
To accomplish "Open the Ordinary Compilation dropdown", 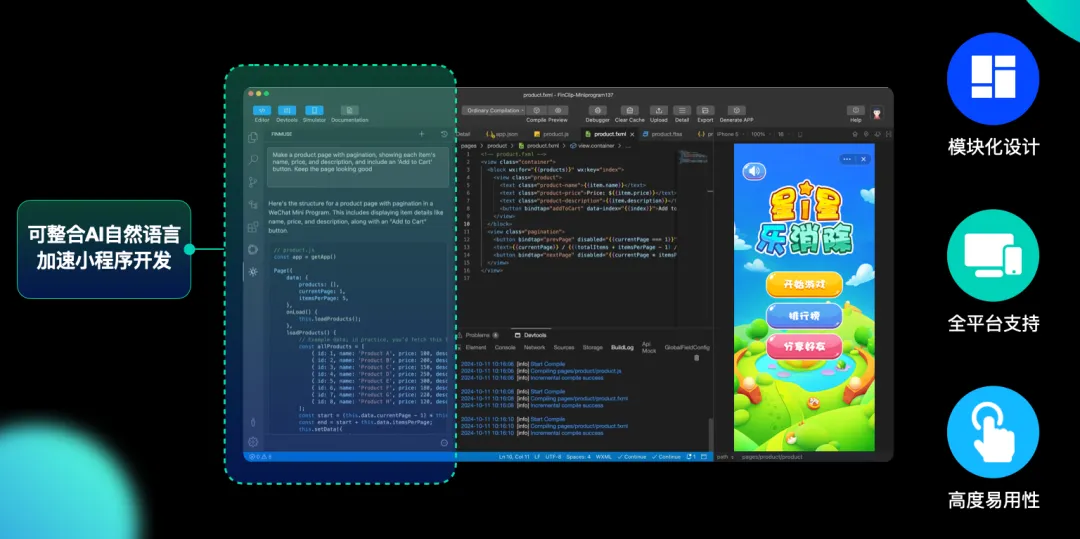I will point(496,111).
